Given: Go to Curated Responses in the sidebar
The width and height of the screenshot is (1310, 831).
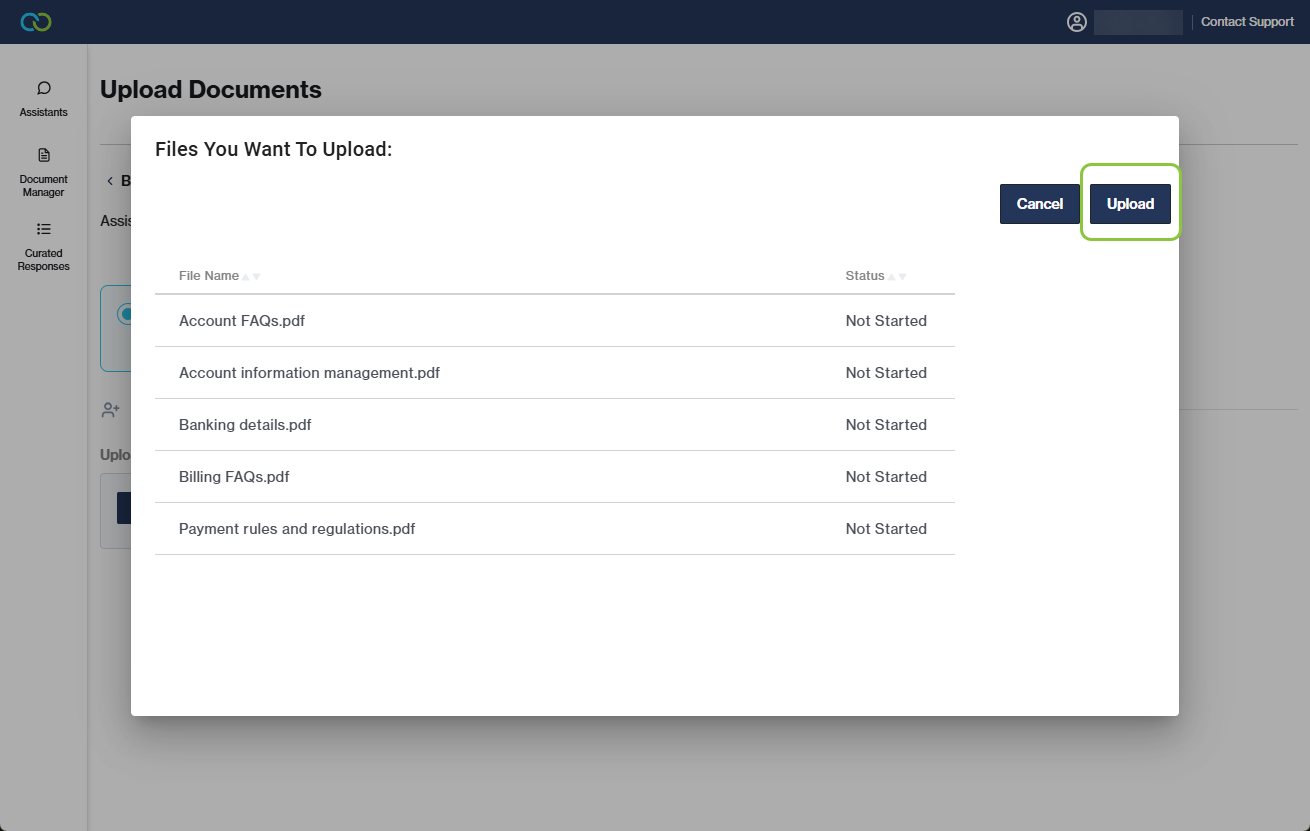Looking at the screenshot, I should [x=44, y=245].
